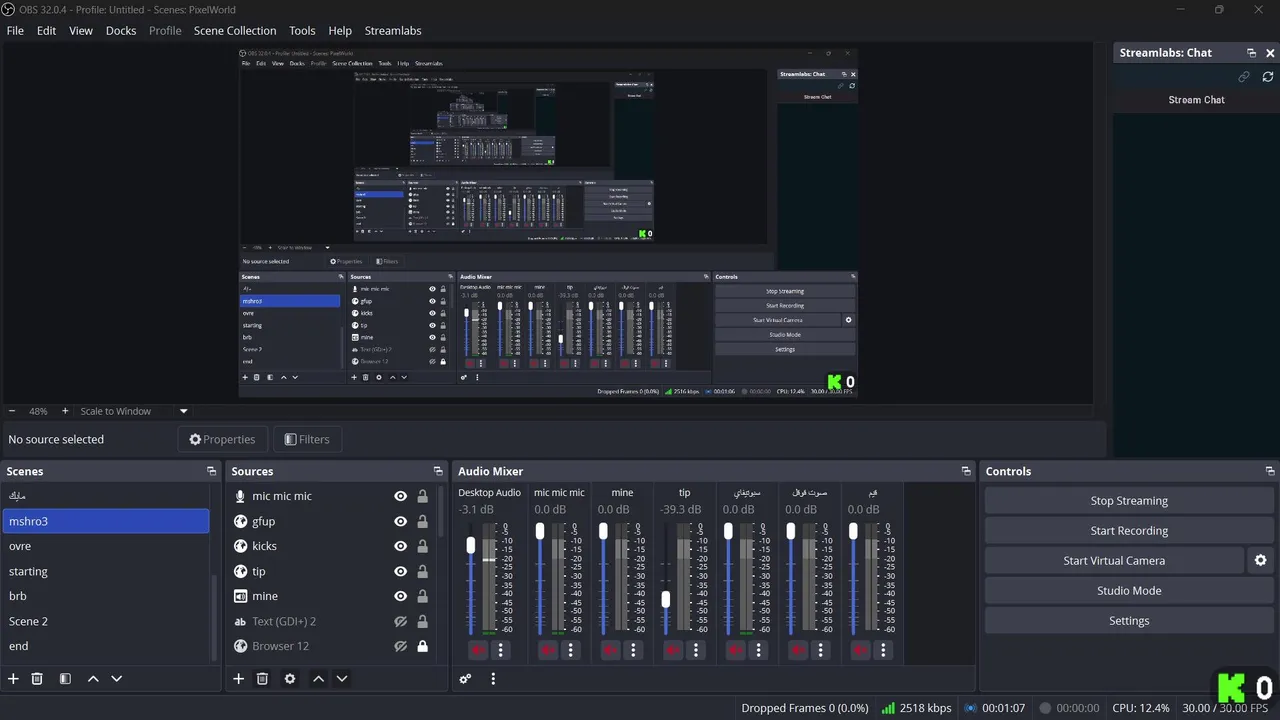Open tip channel options three dots
The height and width of the screenshot is (720, 1280).
[695, 650]
